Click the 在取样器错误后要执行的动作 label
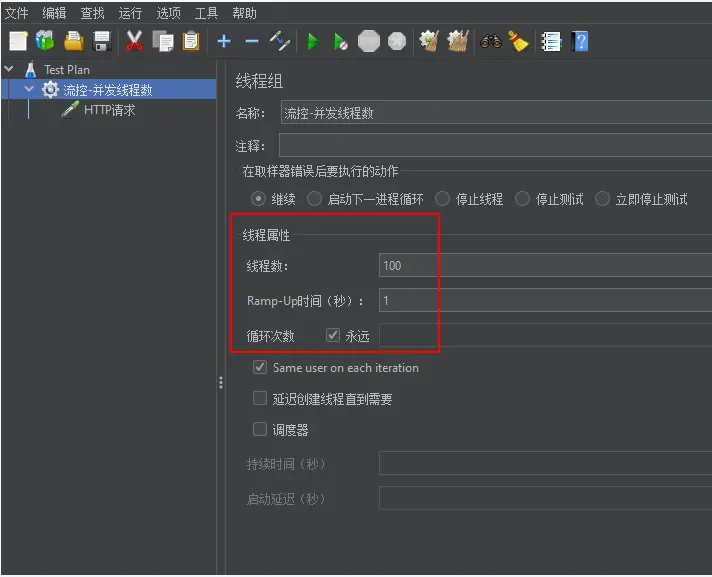This screenshot has height=577, width=712. 320,171
